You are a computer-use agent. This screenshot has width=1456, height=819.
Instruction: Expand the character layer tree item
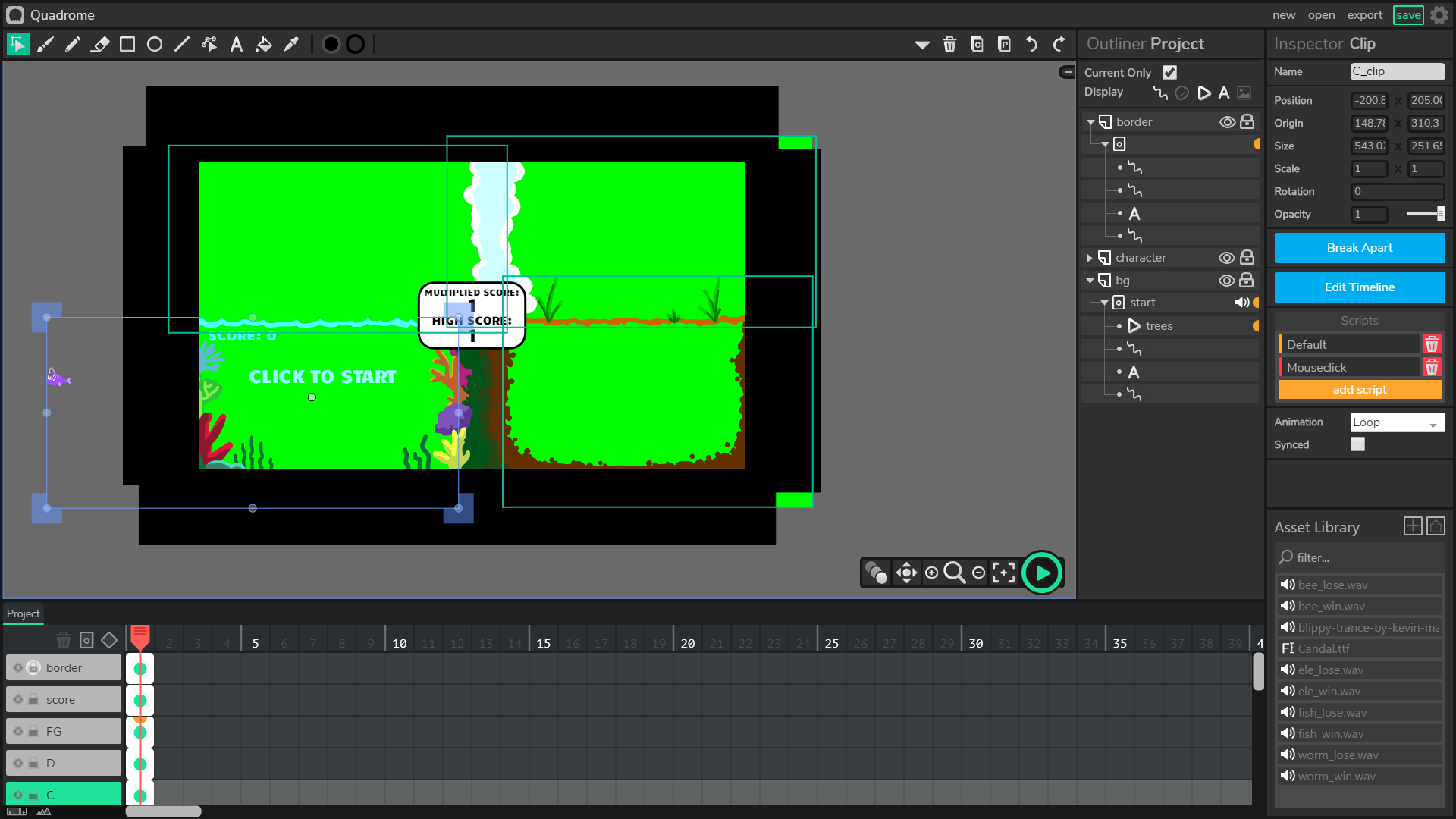click(1090, 257)
